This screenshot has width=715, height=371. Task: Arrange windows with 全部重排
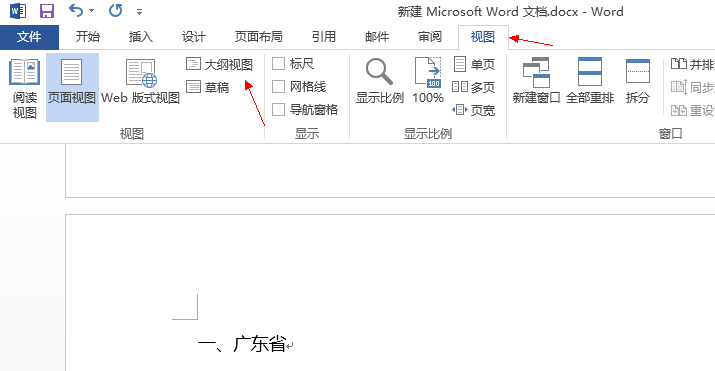click(590, 81)
